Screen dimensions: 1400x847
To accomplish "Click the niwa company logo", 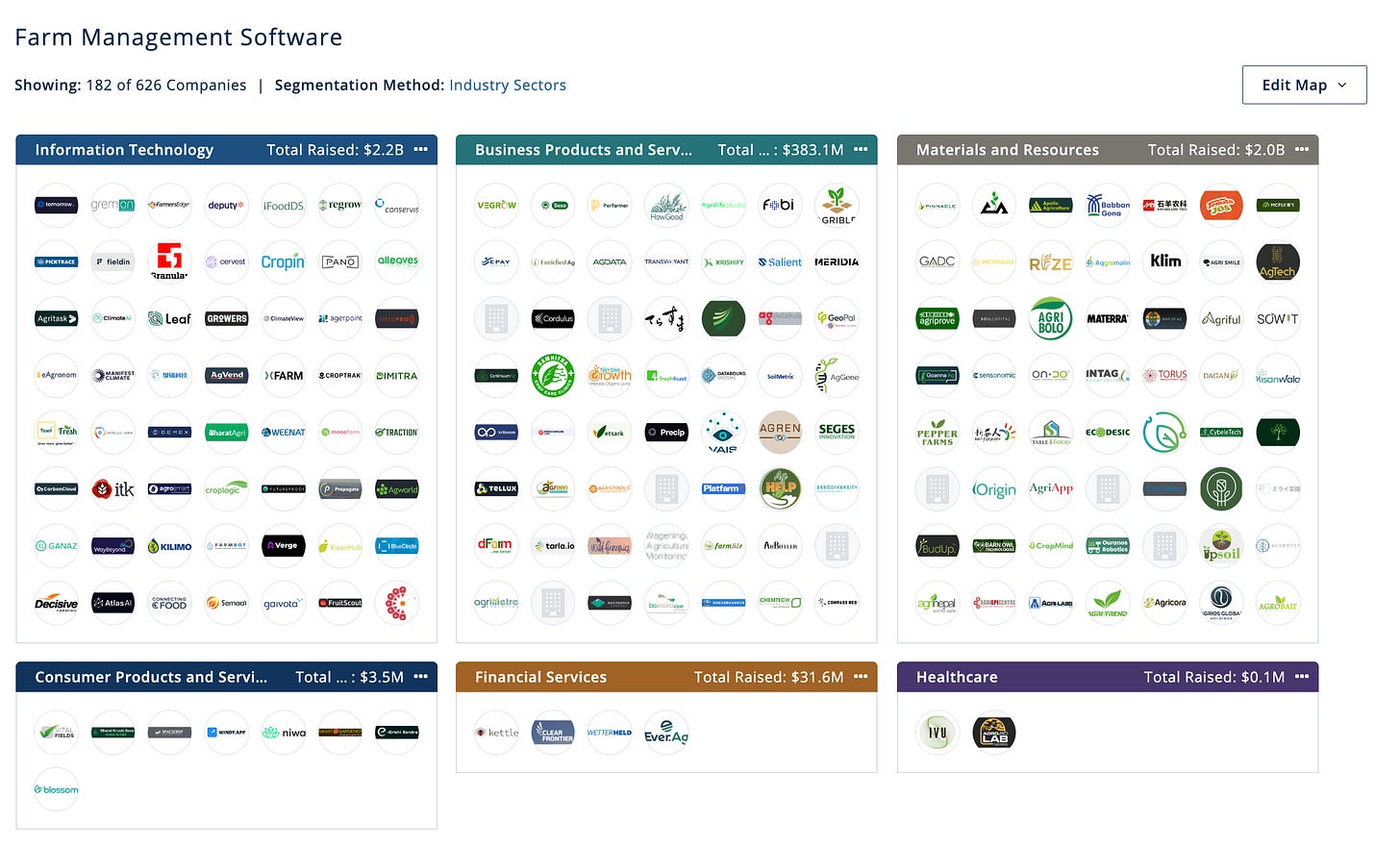I will pos(283,732).
